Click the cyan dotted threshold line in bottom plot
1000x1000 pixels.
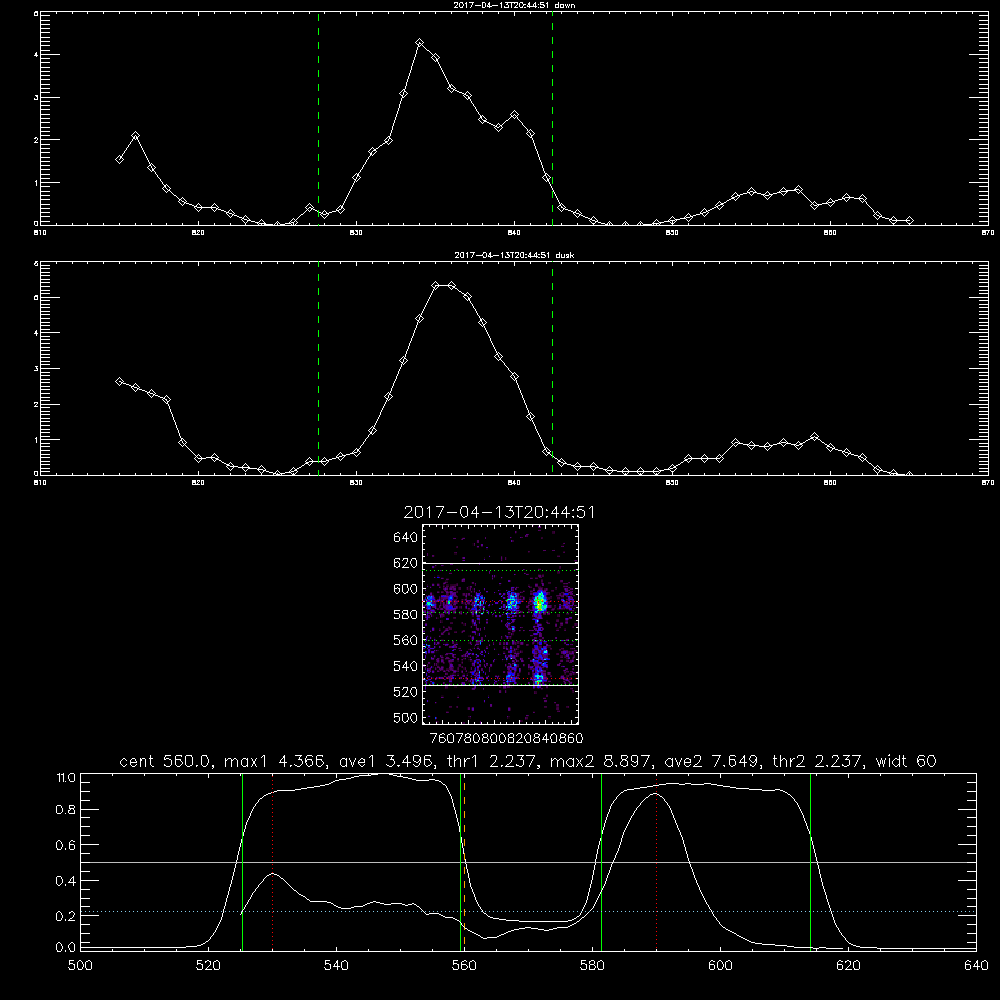click(528, 911)
